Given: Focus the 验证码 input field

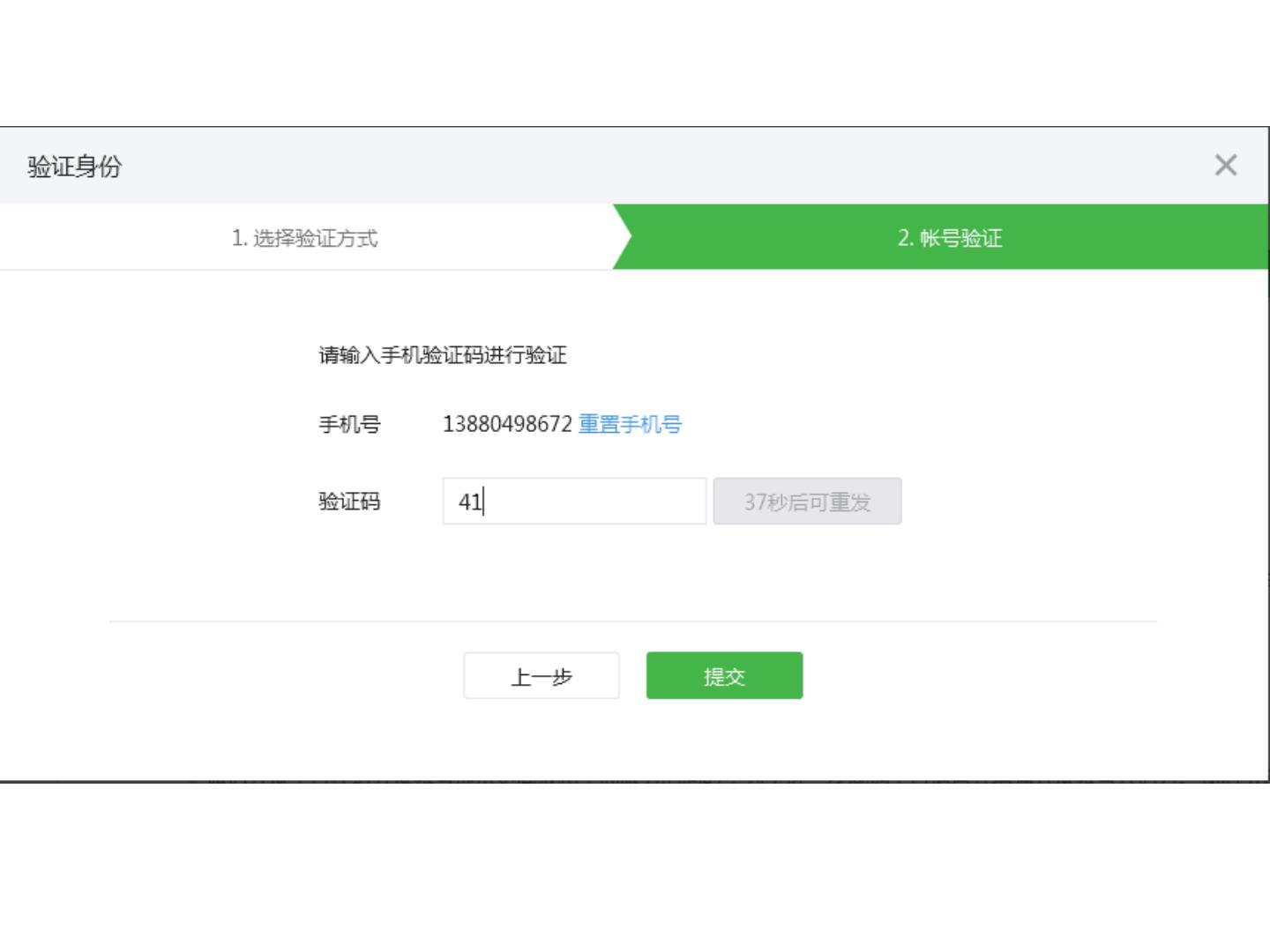Looking at the screenshot, I should [574, 502].
